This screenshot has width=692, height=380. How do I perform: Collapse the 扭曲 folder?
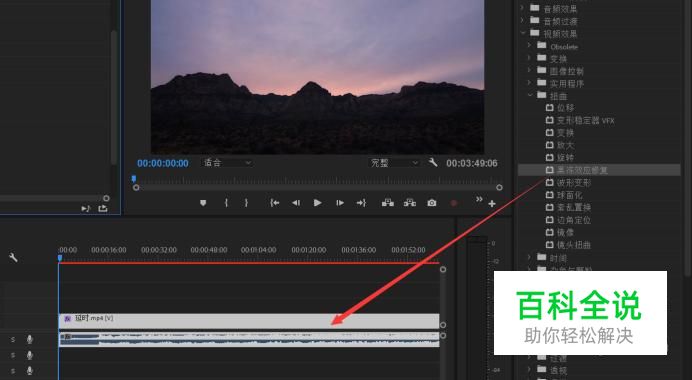530,95
